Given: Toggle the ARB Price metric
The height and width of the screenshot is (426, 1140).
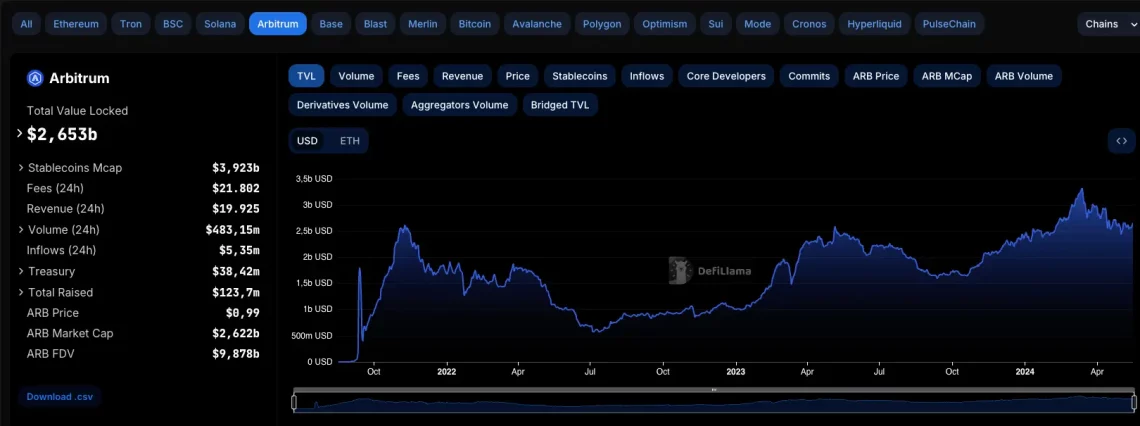Looking at the screenshot, I should (x=876, y=76).
